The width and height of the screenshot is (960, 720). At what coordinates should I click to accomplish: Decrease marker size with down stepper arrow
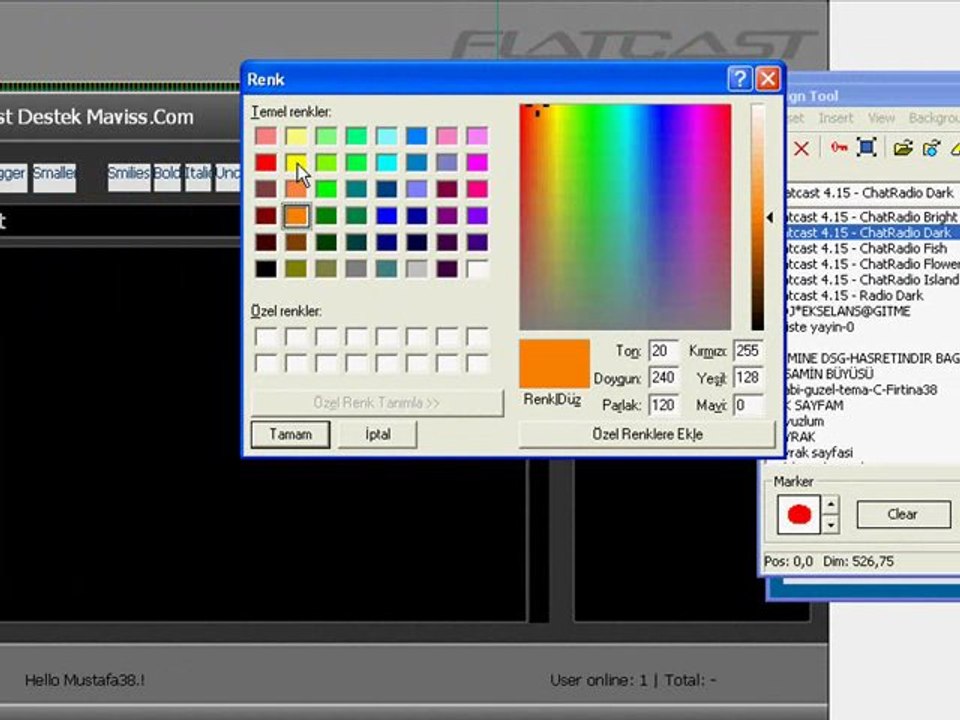(831, 525)
